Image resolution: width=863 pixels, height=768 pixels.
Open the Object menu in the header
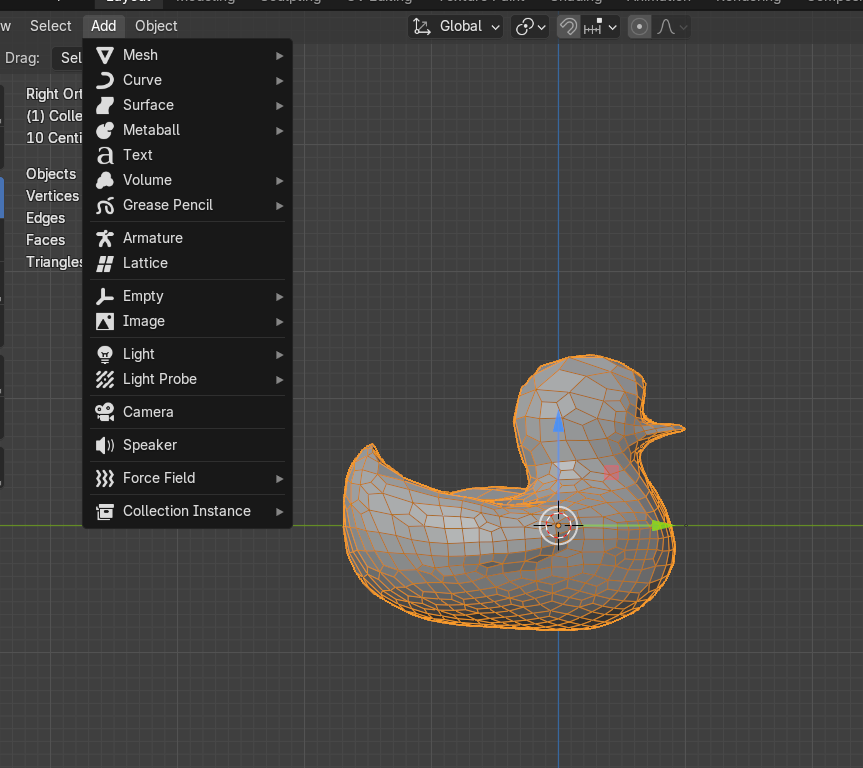coord(156,26)
